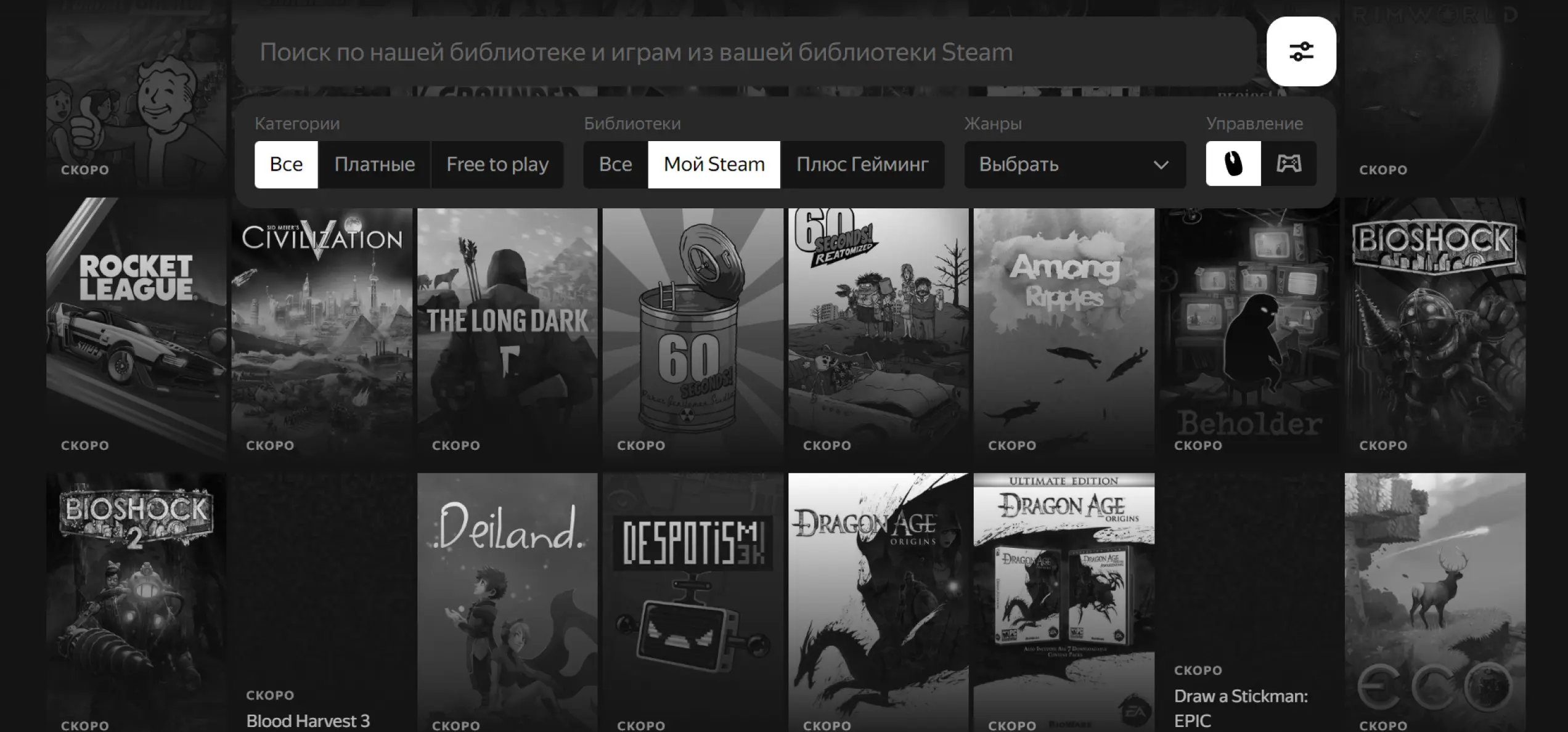Toggle the Free to play filter
The height and width of the screenshot is (732, 1568).
click(x=497, y=165)
